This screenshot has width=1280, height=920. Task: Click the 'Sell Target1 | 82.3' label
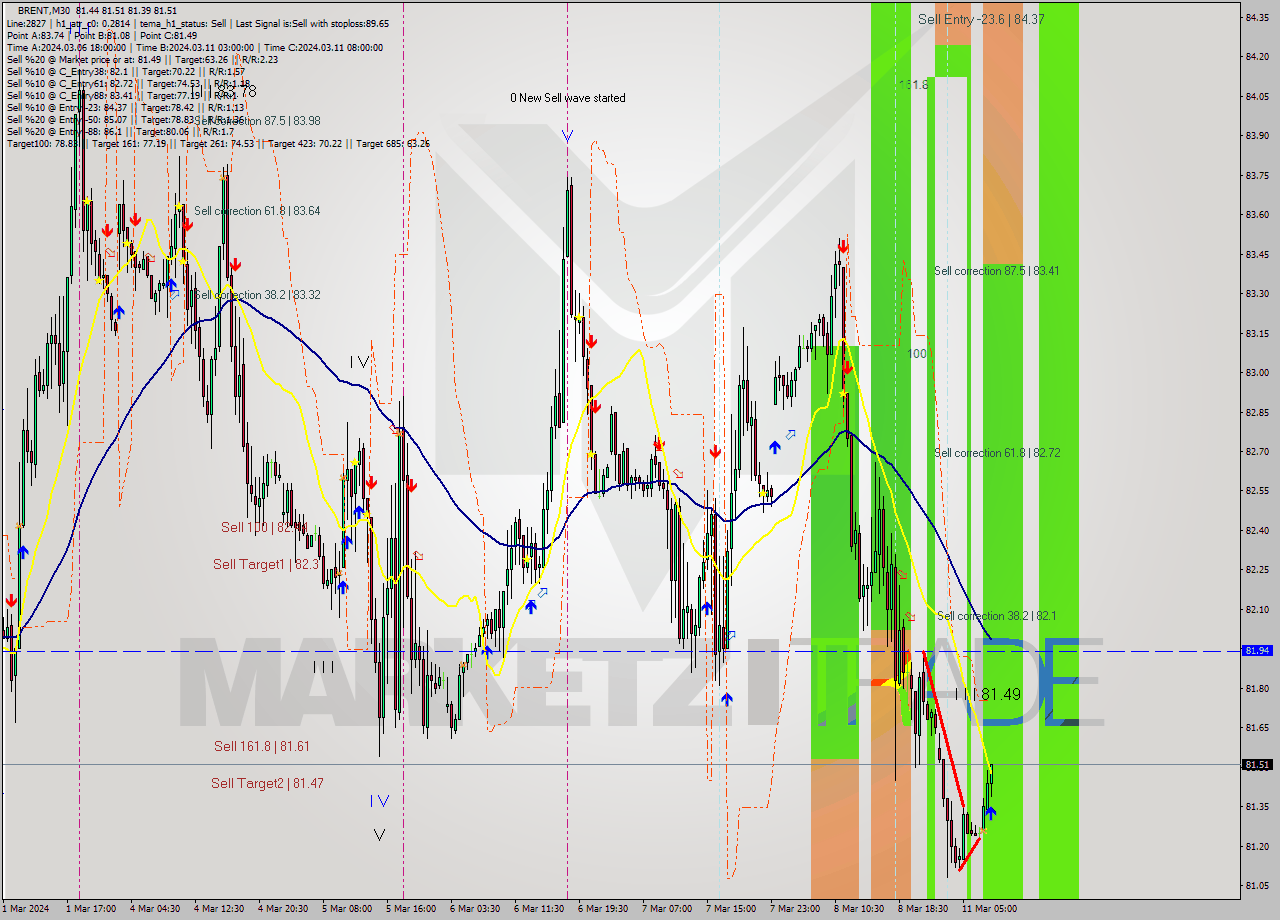click(266, 564)
